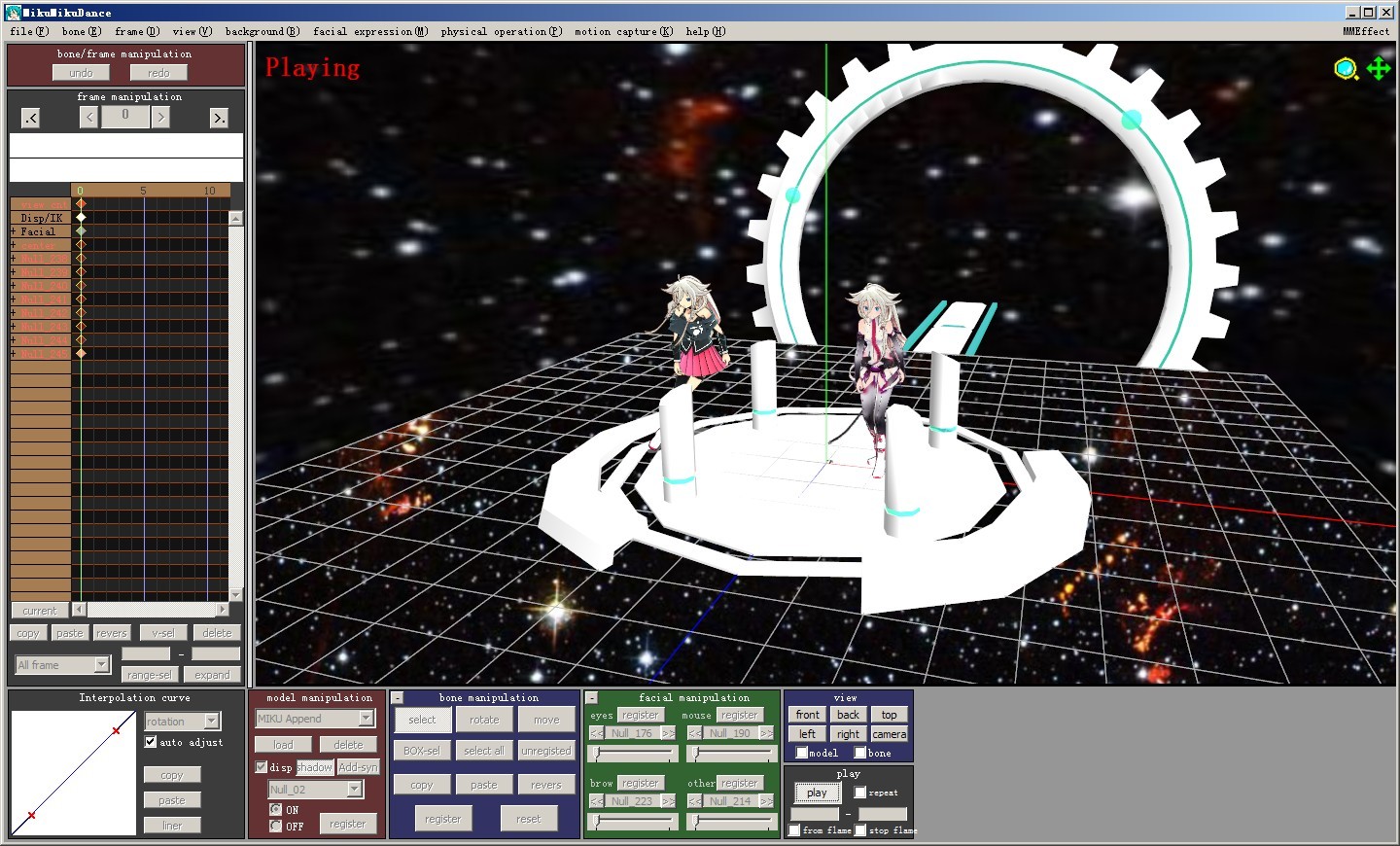Open the bone menu
Viewport: 1400px width, 846px height.
click(82, 31)
